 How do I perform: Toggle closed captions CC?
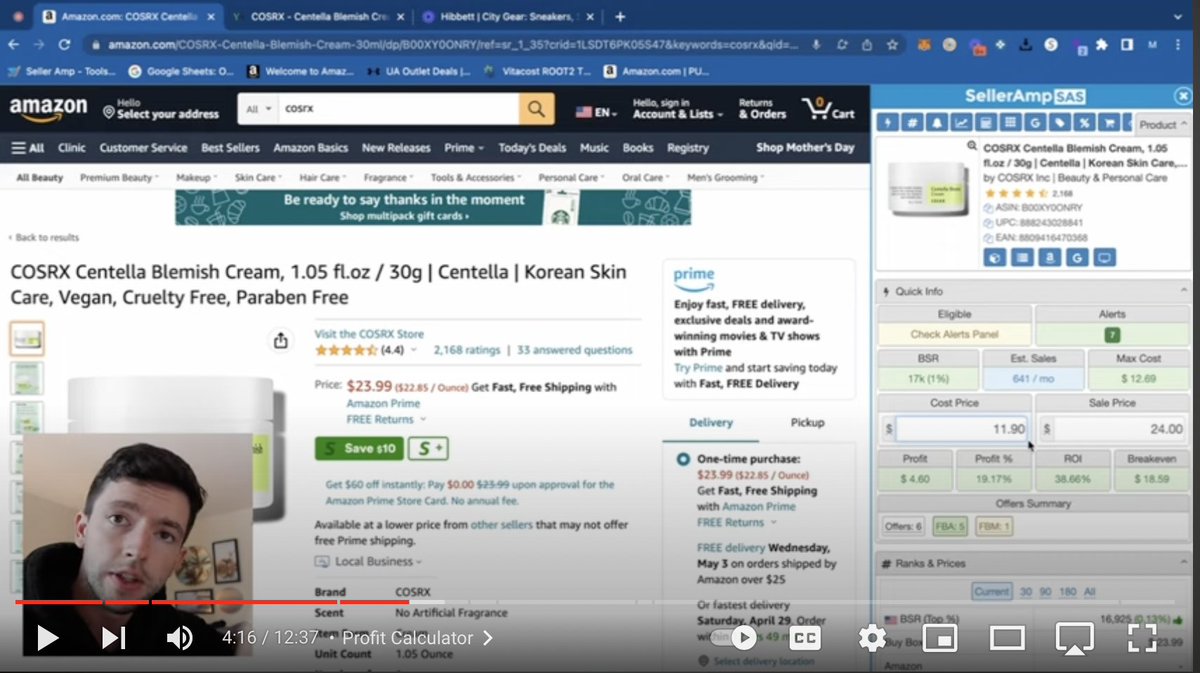coord(805,638)
